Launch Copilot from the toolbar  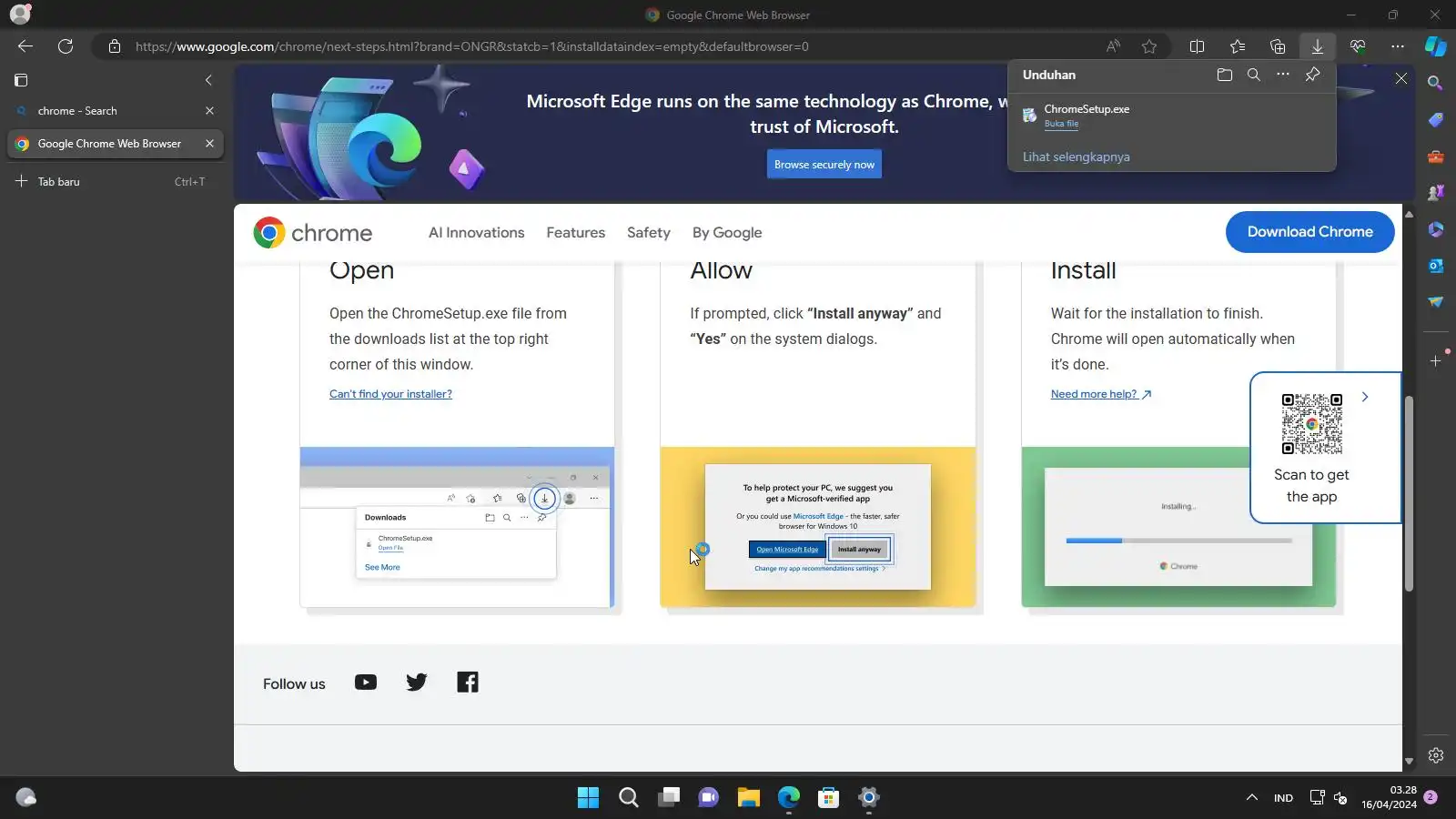[x=1436, y=46]
